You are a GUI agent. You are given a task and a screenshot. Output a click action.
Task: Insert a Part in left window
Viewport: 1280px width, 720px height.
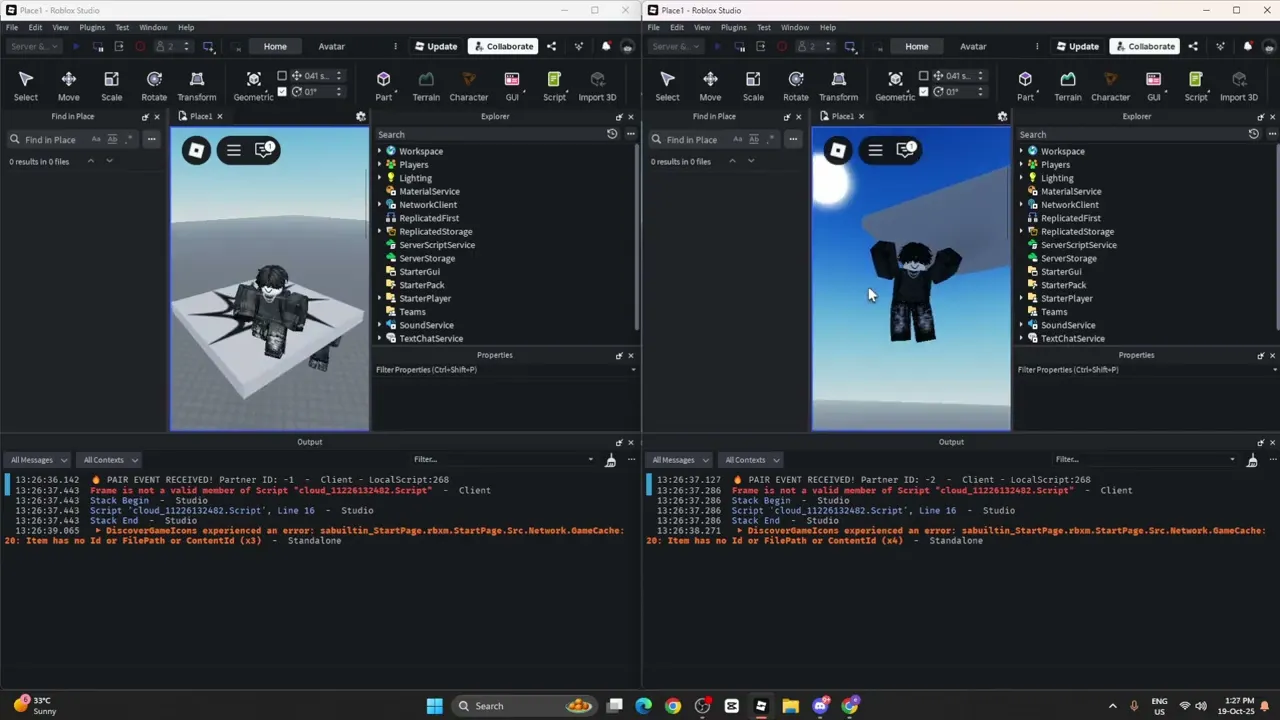[383, 85]
